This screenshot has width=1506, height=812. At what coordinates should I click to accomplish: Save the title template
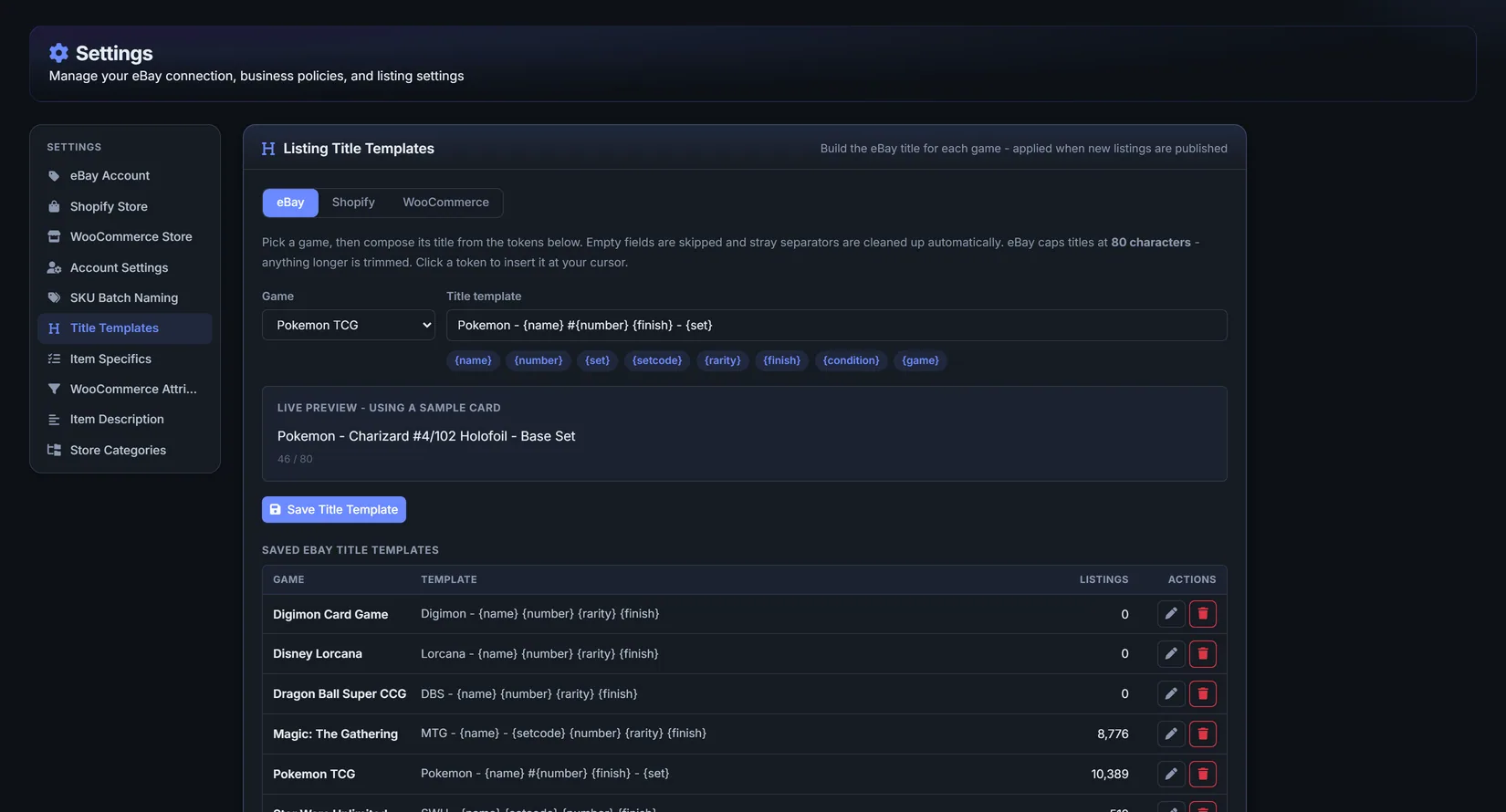pyautogui.click(x=334, y=510)
